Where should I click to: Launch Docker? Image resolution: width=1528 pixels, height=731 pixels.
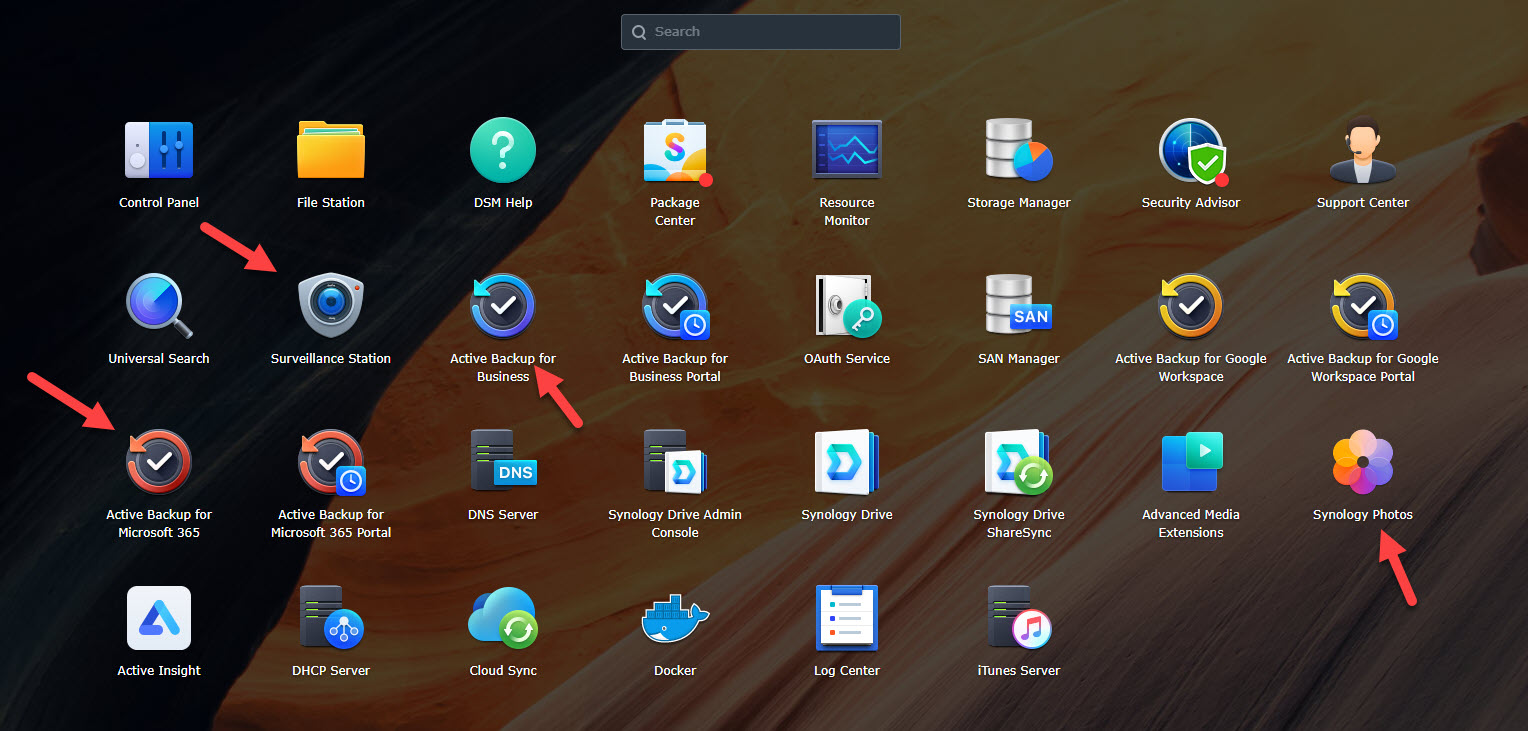point(675,618)
